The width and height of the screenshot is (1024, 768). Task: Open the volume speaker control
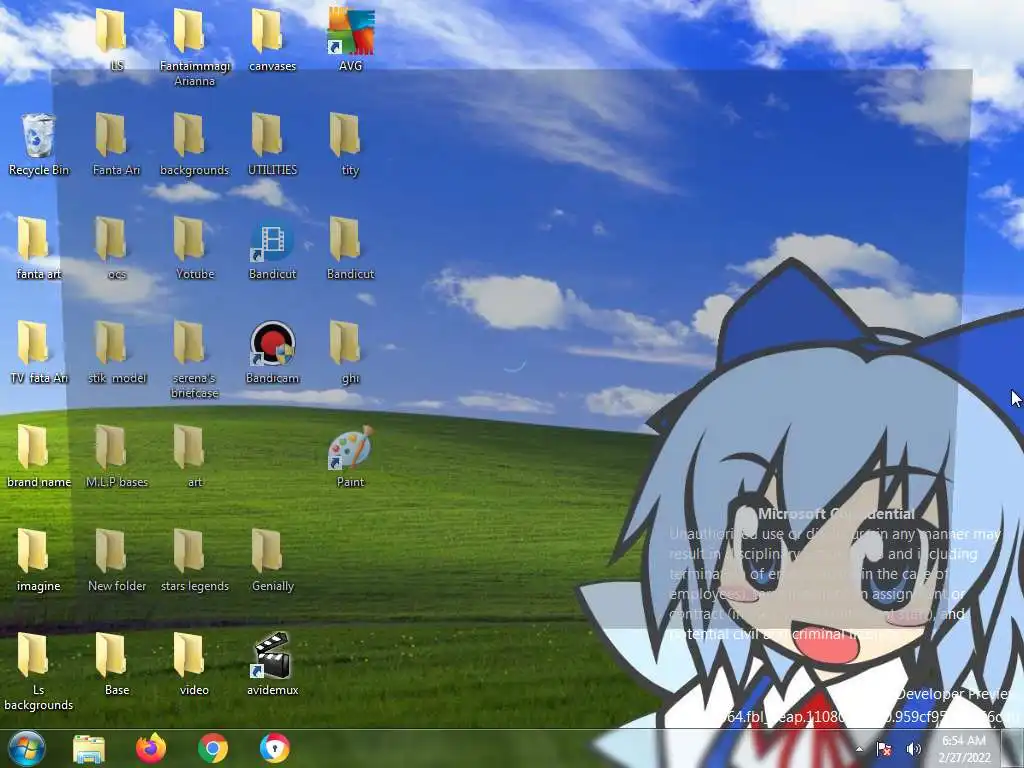[x=914, y=749]
